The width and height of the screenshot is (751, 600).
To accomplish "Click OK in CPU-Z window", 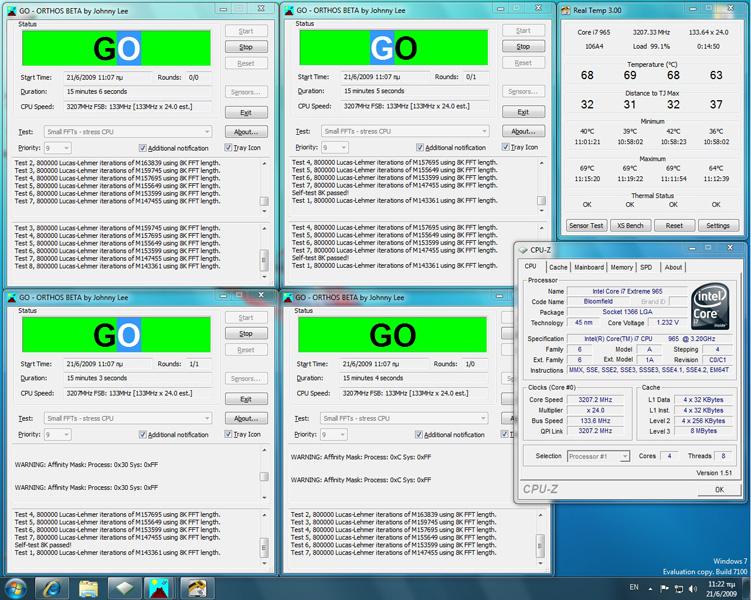I will (x=719, y=489).
